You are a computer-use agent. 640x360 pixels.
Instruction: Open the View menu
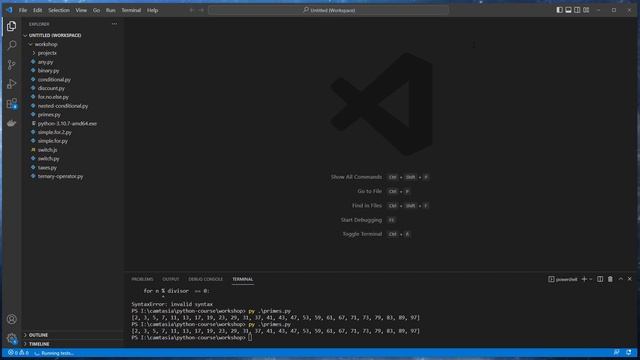81,10
